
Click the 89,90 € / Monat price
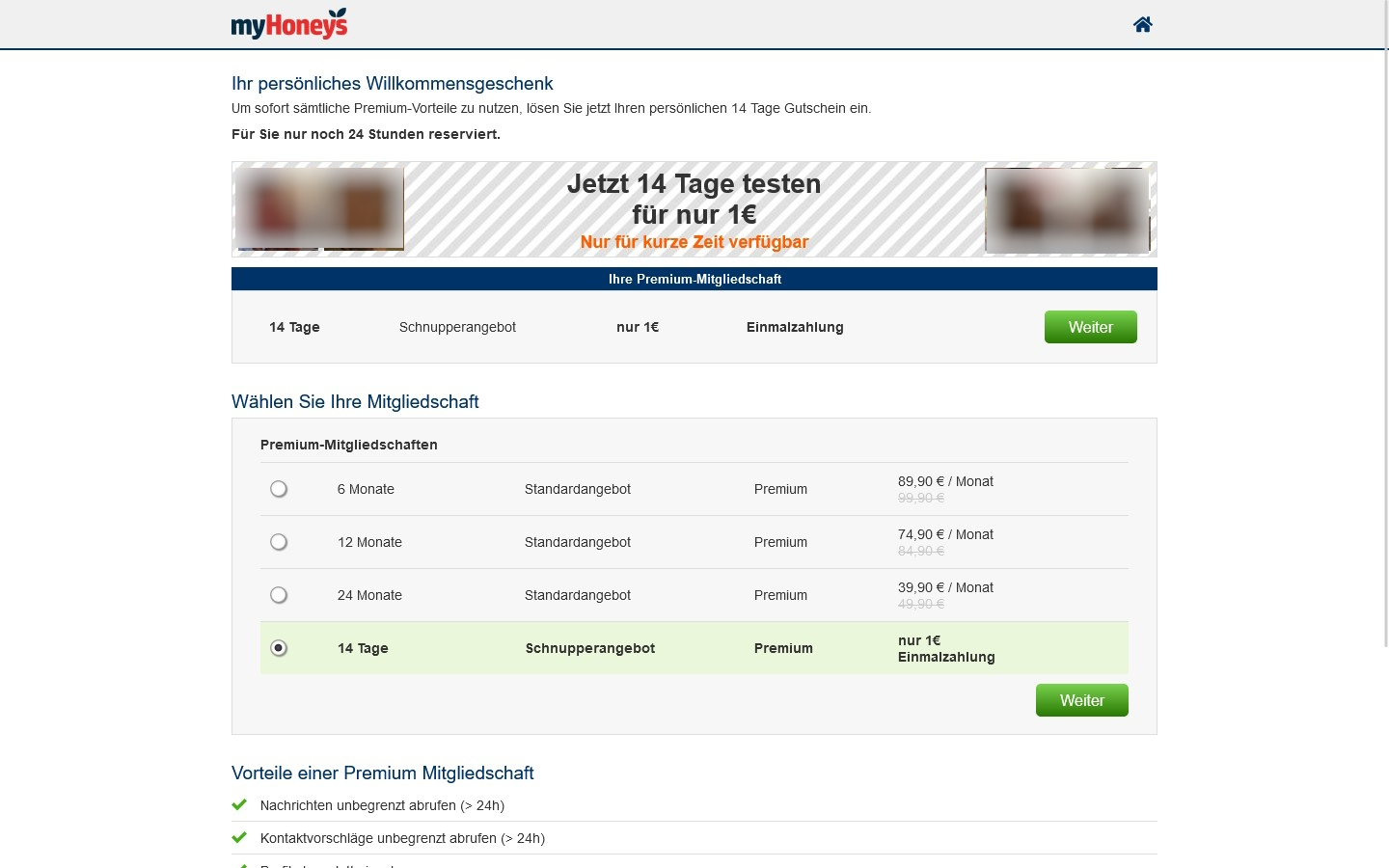(945, 481)
